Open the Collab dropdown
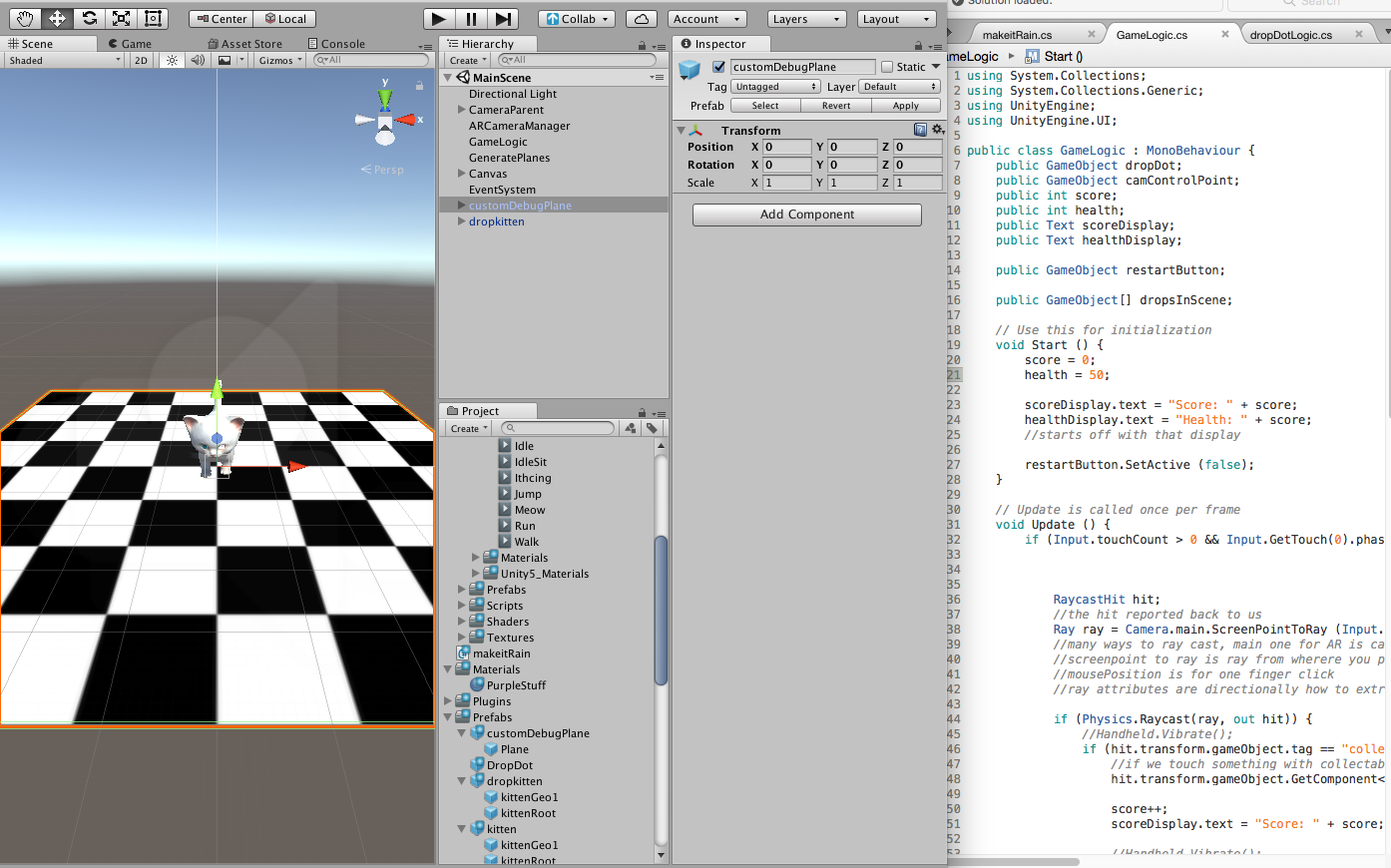This screenshot has width=1391, height=868. (x=577, y=19)
